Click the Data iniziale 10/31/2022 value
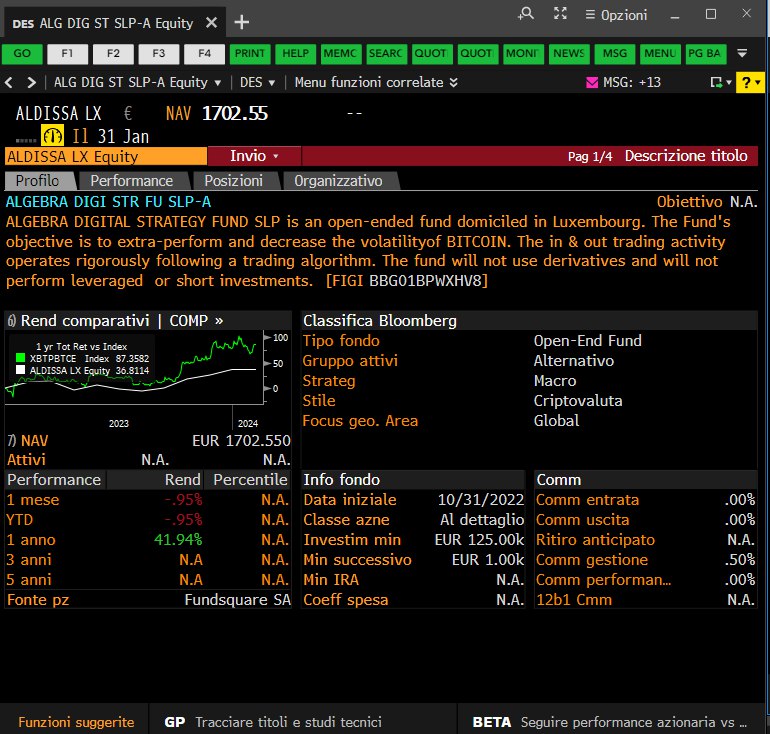This screenshot has width=770, height=734. click(x=481, y=499)
